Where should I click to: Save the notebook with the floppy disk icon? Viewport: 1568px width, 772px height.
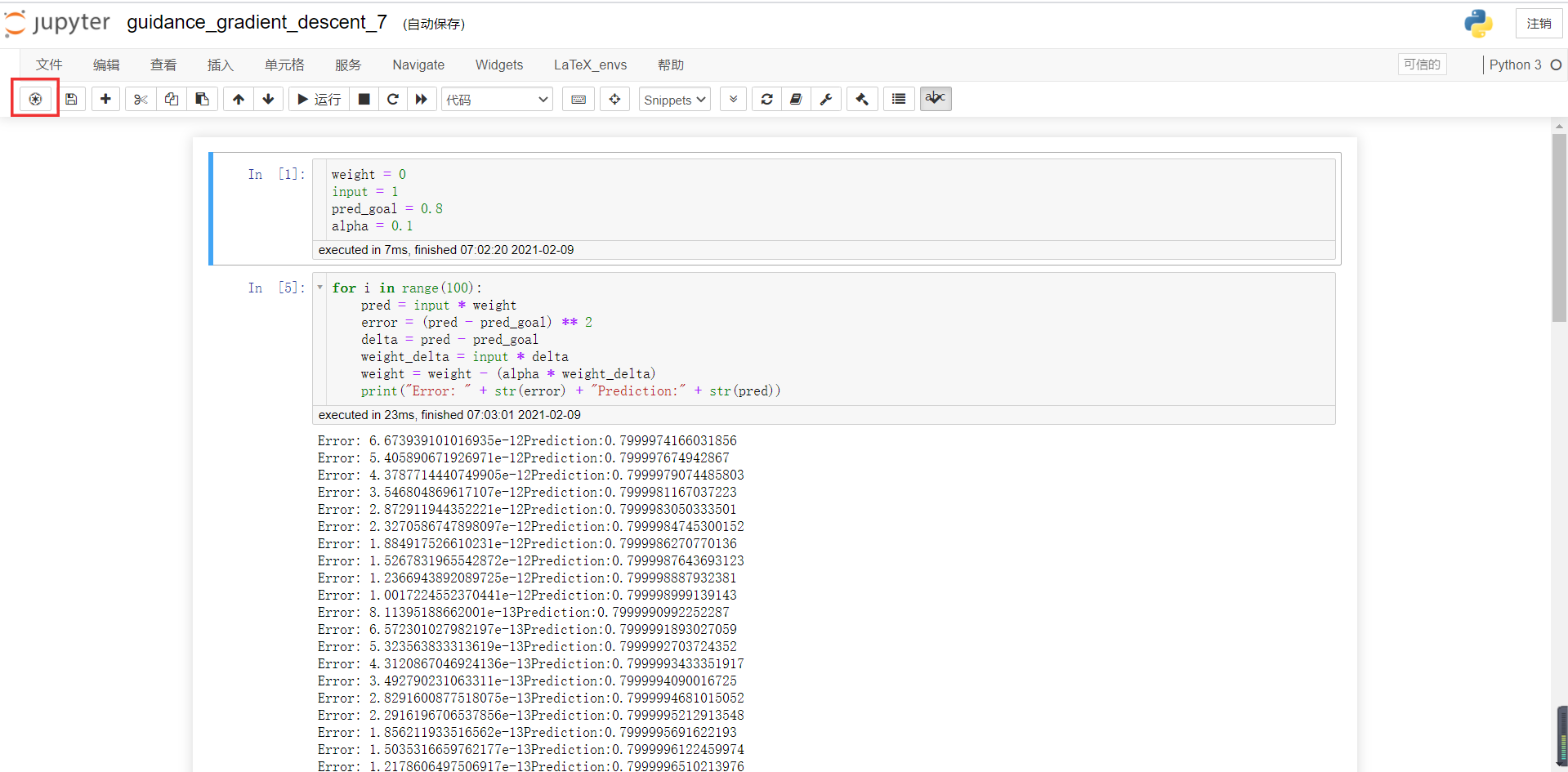(x=72, y=99)
